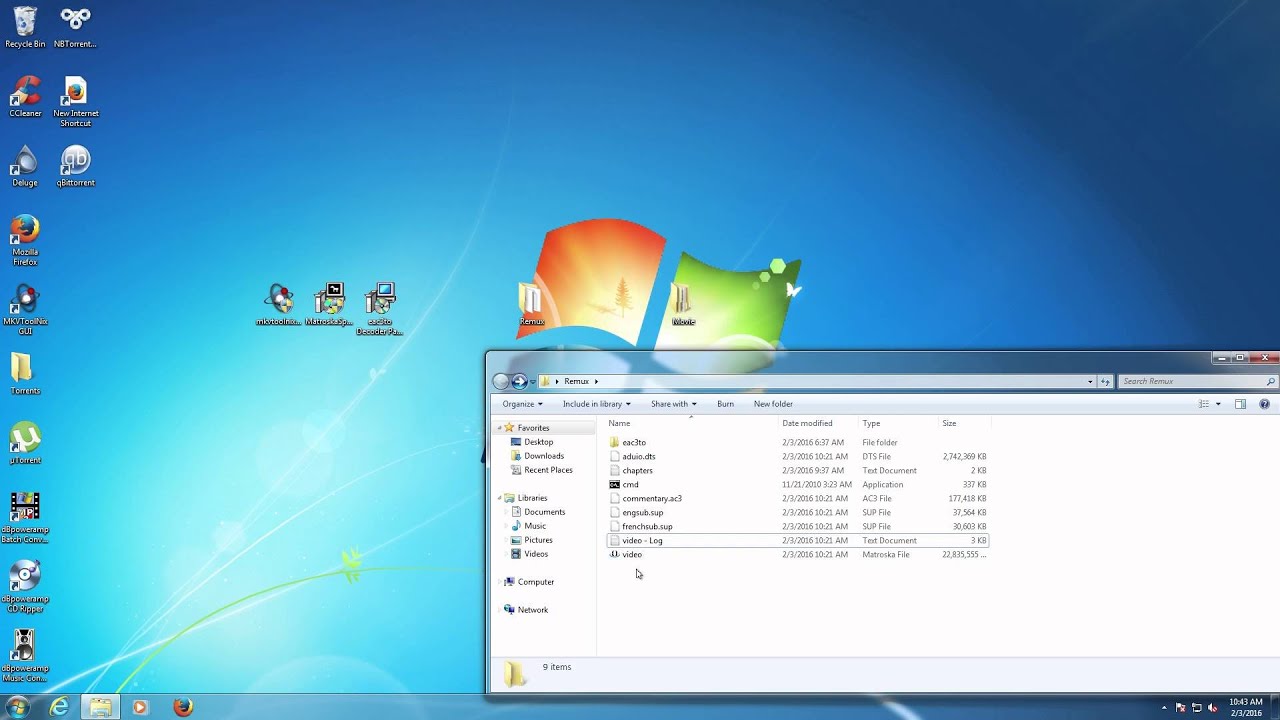Launch uTorrent from the desktop
This screenshot has height=720, width=1280.
[x=25, y=443]
